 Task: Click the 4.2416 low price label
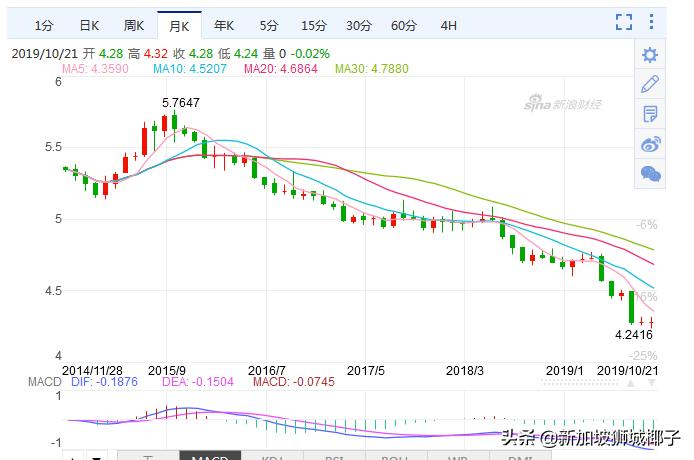click(634, 334)
